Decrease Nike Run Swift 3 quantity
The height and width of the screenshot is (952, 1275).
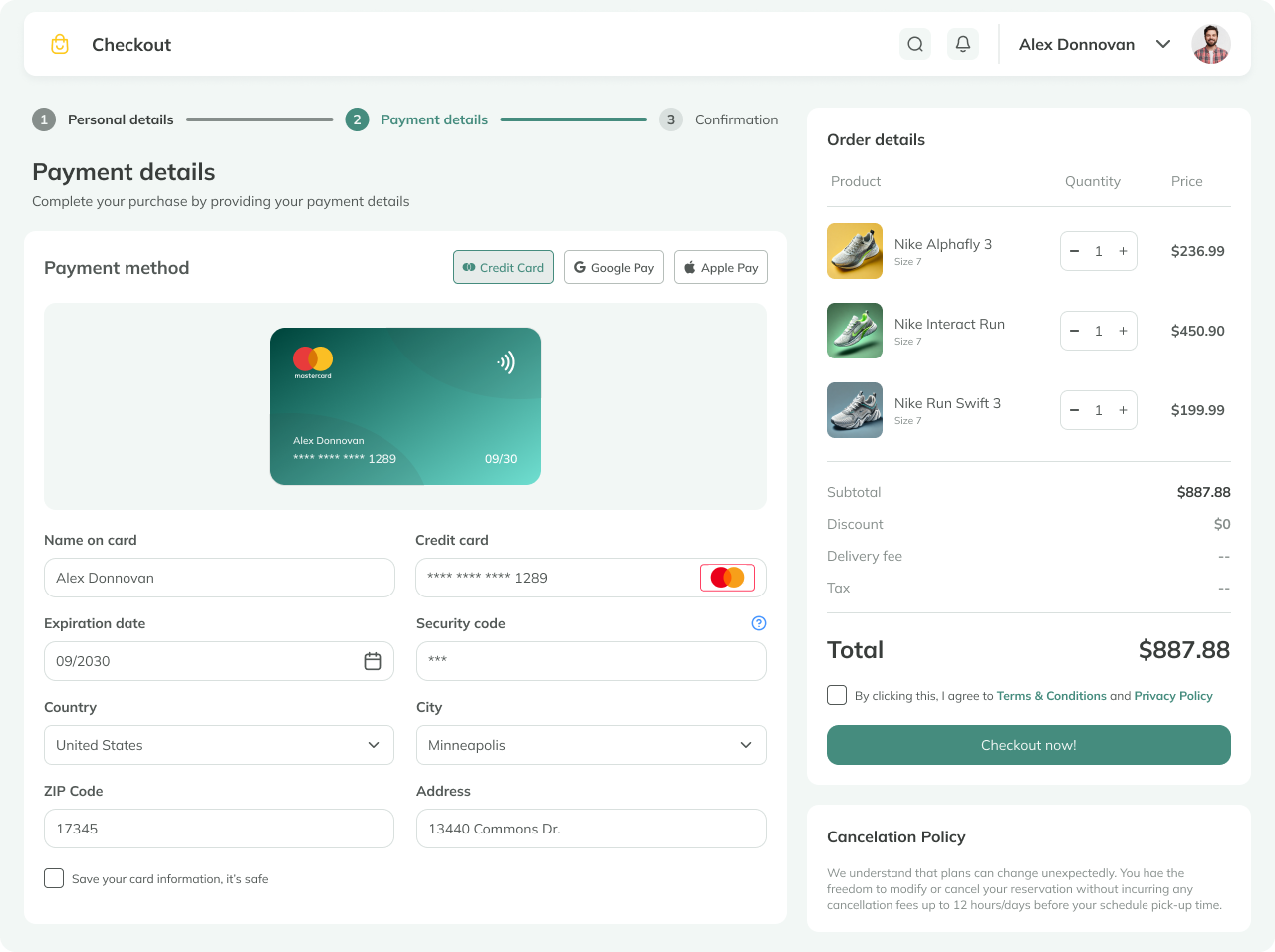click(1075, 410)
